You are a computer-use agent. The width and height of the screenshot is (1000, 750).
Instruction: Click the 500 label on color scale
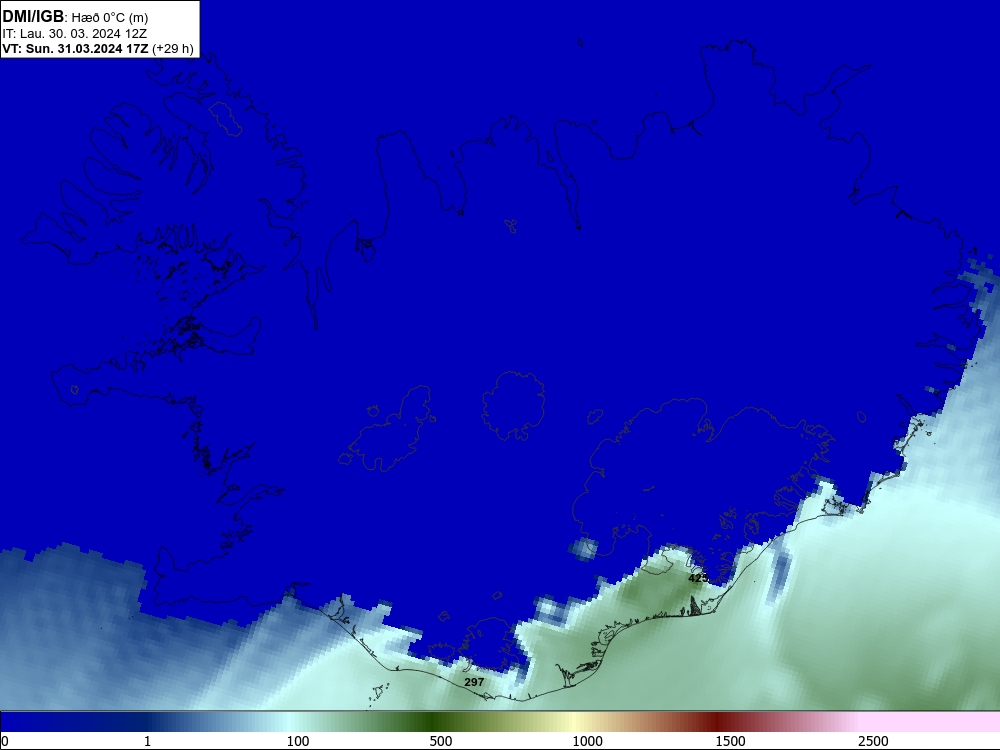pyautogui.click(x=441, y=741)
